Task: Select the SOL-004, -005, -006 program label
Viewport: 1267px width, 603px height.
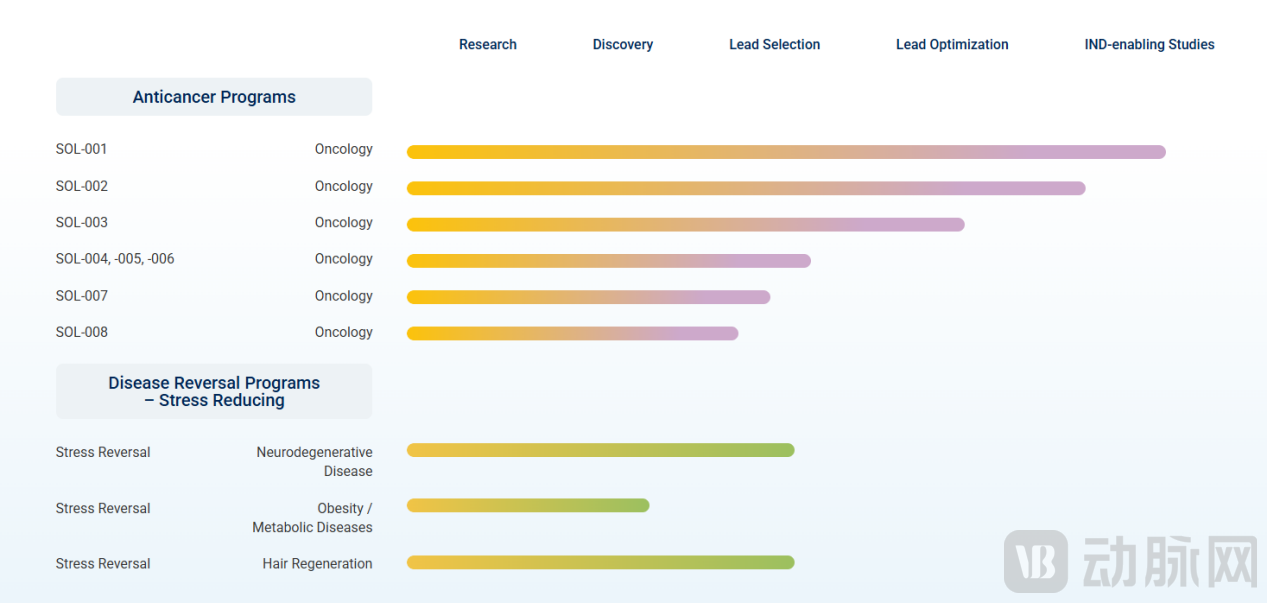Action: pos(115,259)
